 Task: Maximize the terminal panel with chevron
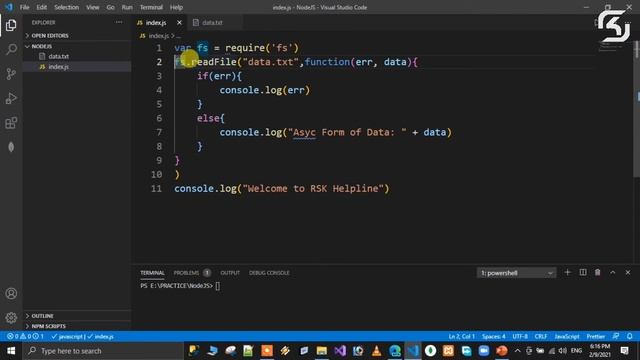613,272
